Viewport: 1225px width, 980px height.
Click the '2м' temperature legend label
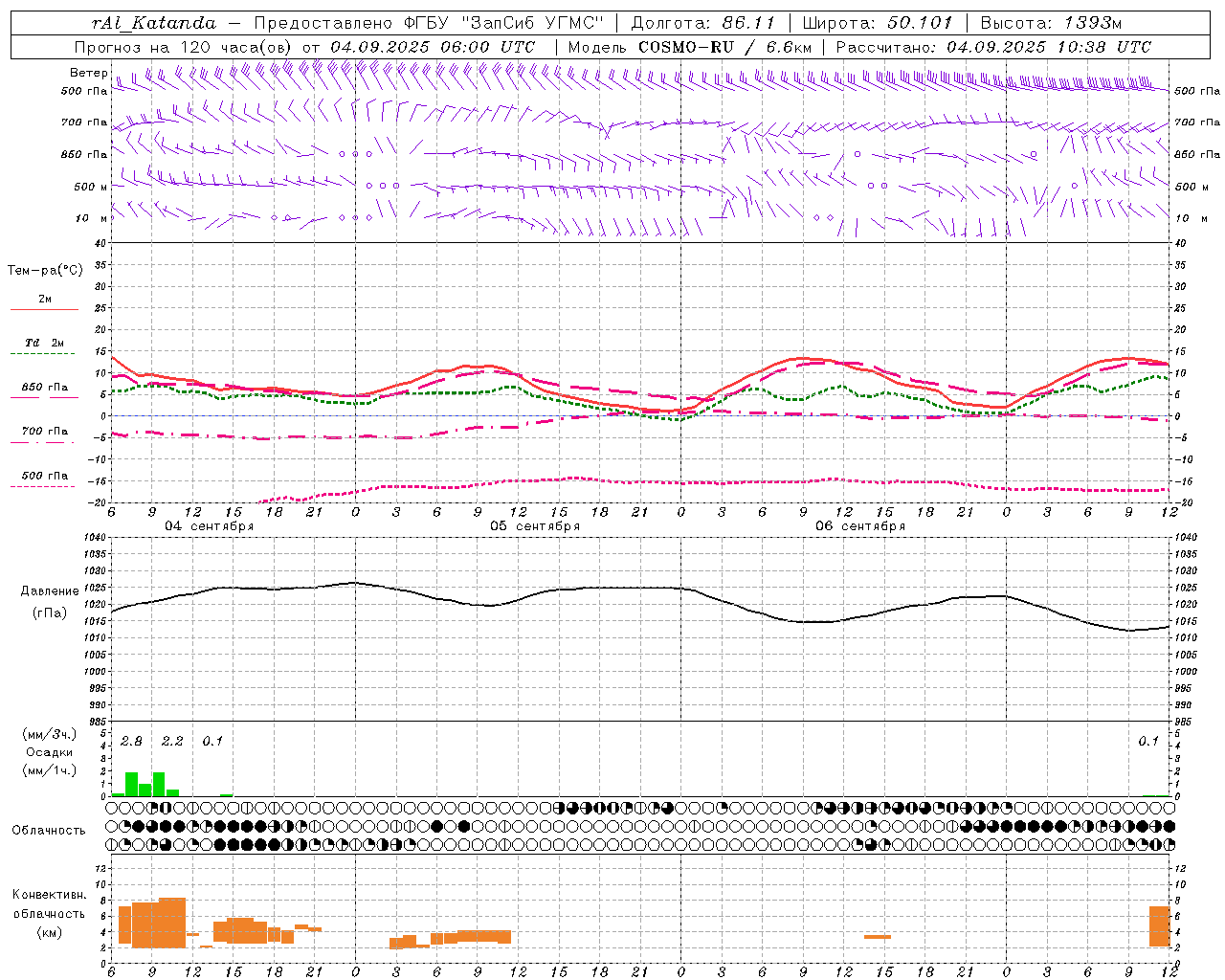[45, 300]
